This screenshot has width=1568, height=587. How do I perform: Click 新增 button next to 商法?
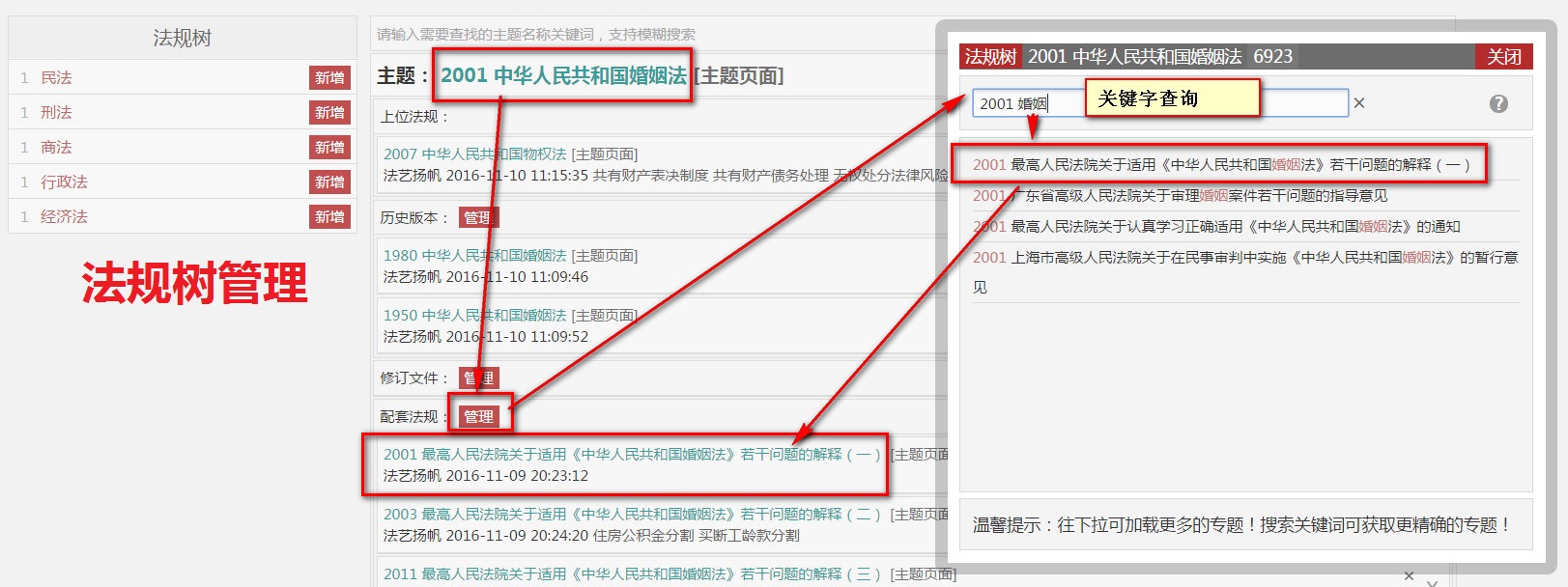329,148
